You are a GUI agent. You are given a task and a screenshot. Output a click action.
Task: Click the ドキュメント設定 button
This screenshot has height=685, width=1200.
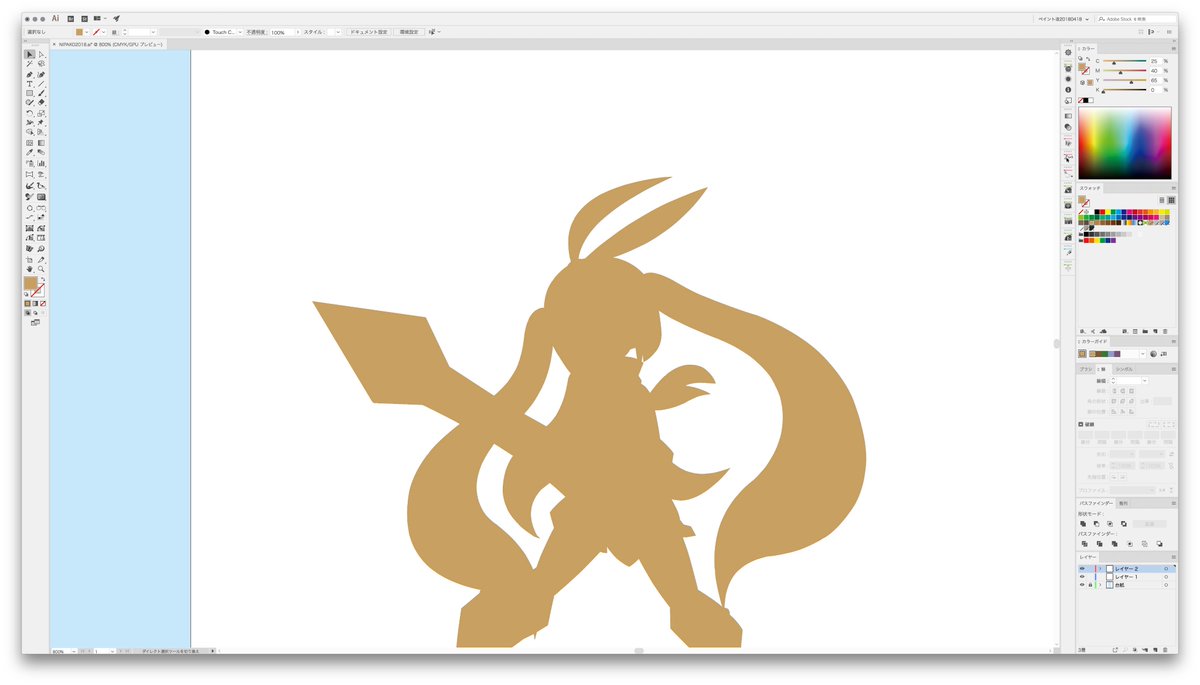(x=368, y=32)
